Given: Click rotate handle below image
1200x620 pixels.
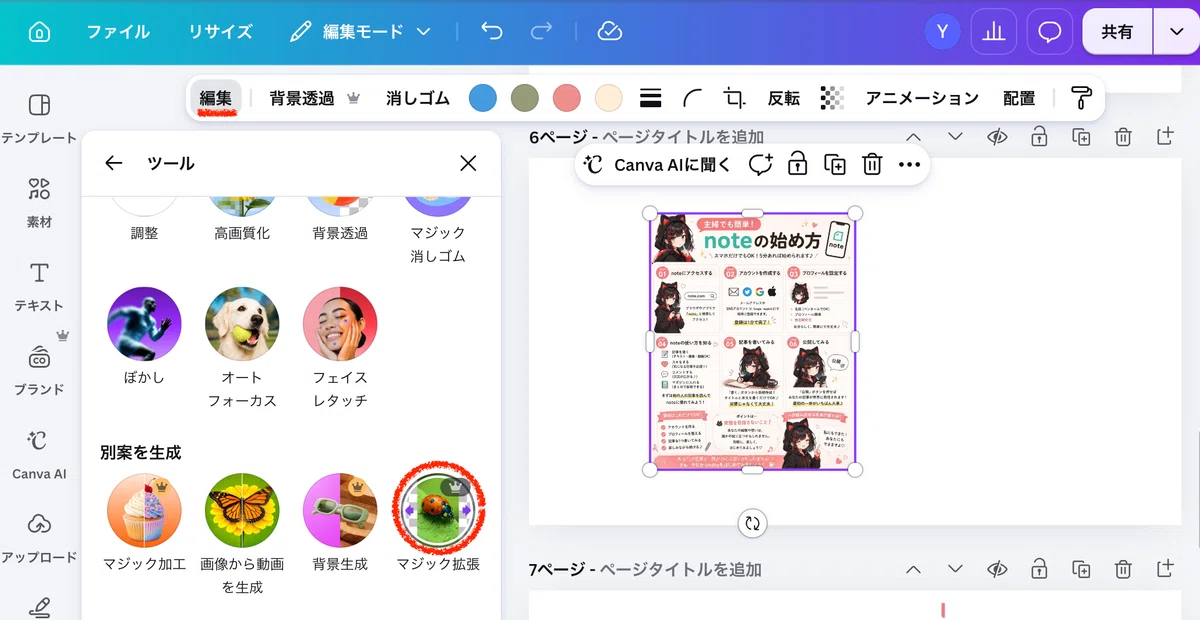Looking at the screenshot, I should tap(752, 521).
